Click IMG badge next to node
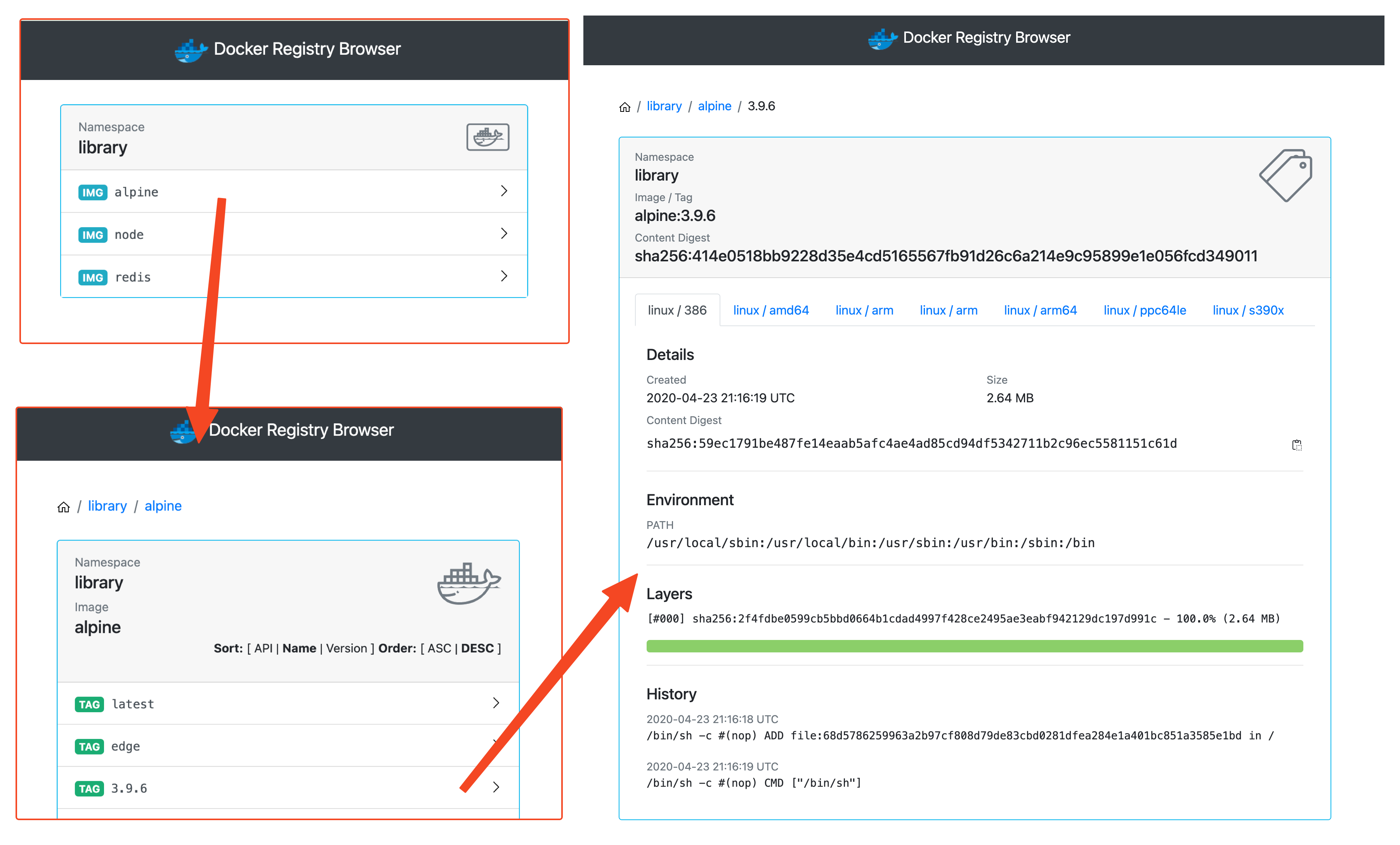The width and height of the screenshot is (1400, 845). tap(93, 235)
